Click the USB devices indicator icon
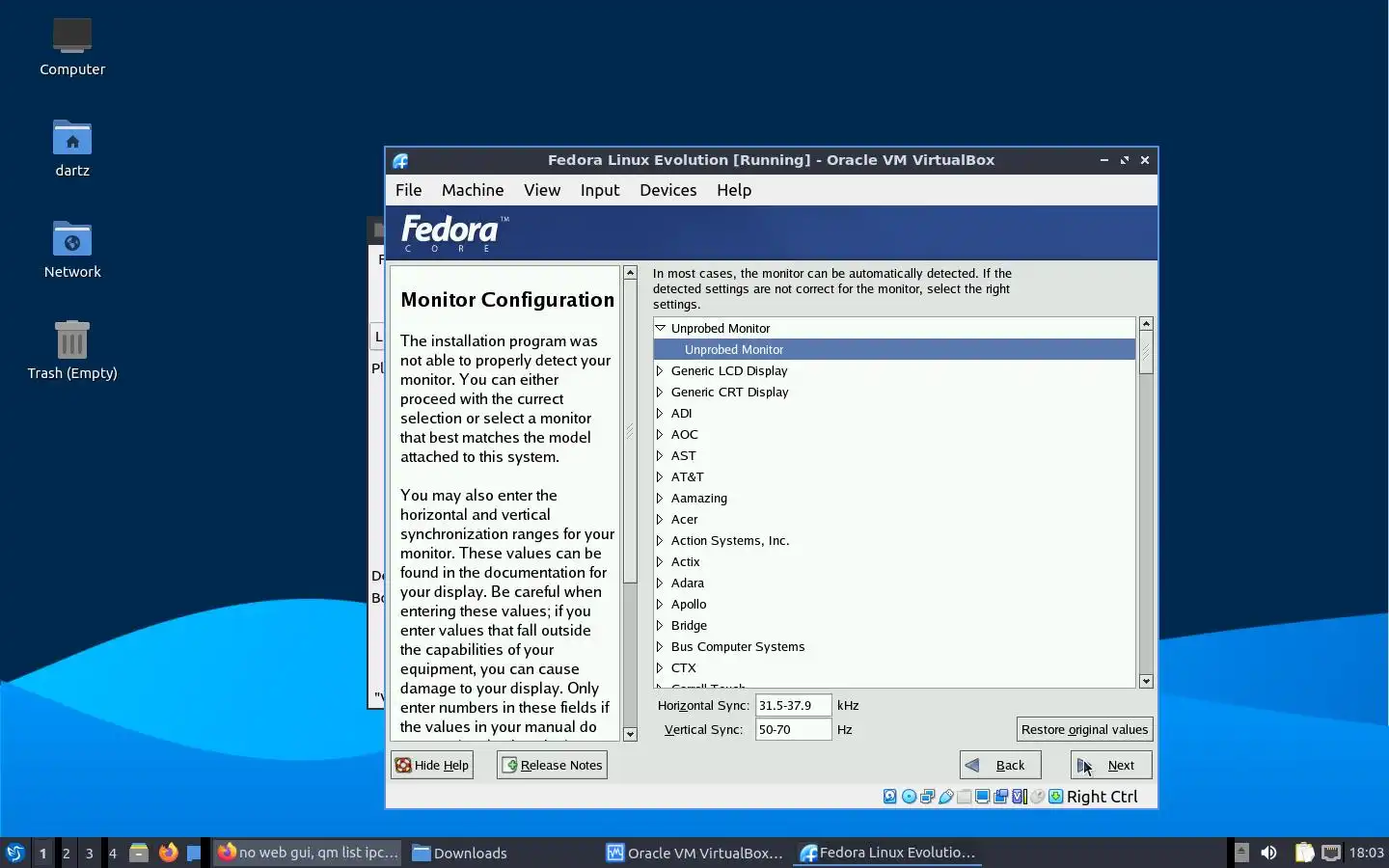 coord(945,797)
